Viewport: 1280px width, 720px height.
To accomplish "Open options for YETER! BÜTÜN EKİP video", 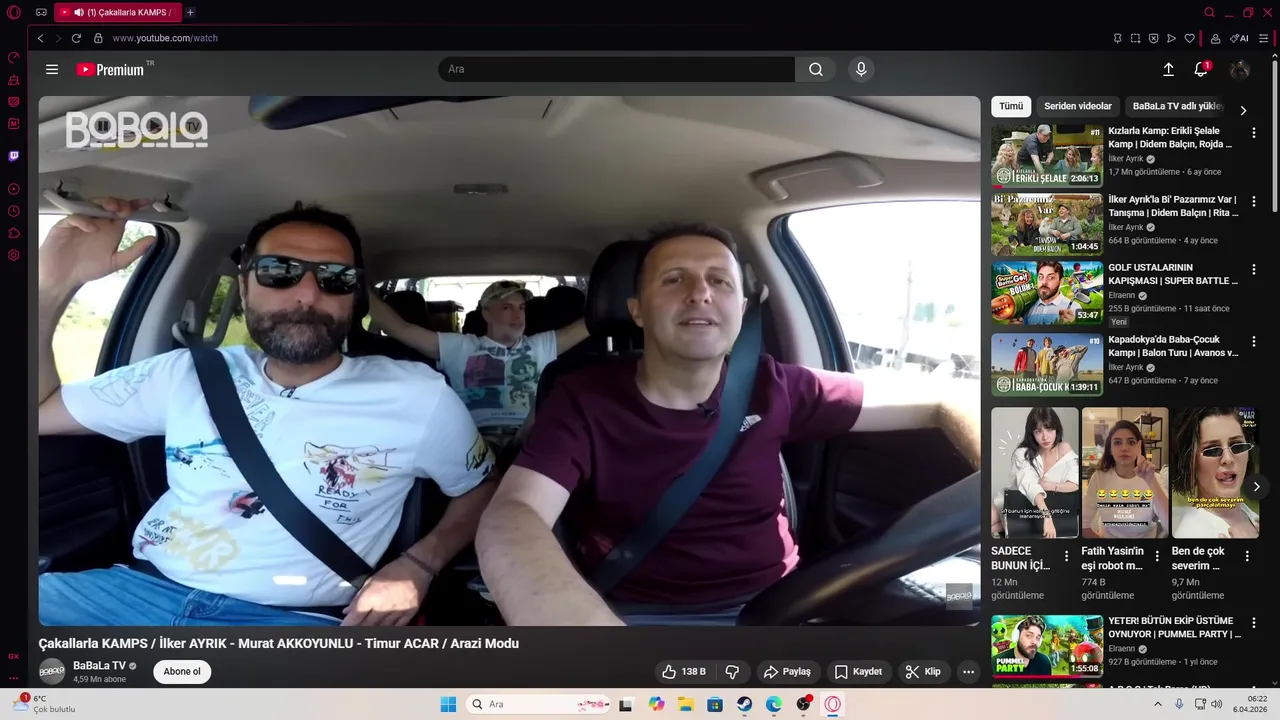I will click(1253, 622).
